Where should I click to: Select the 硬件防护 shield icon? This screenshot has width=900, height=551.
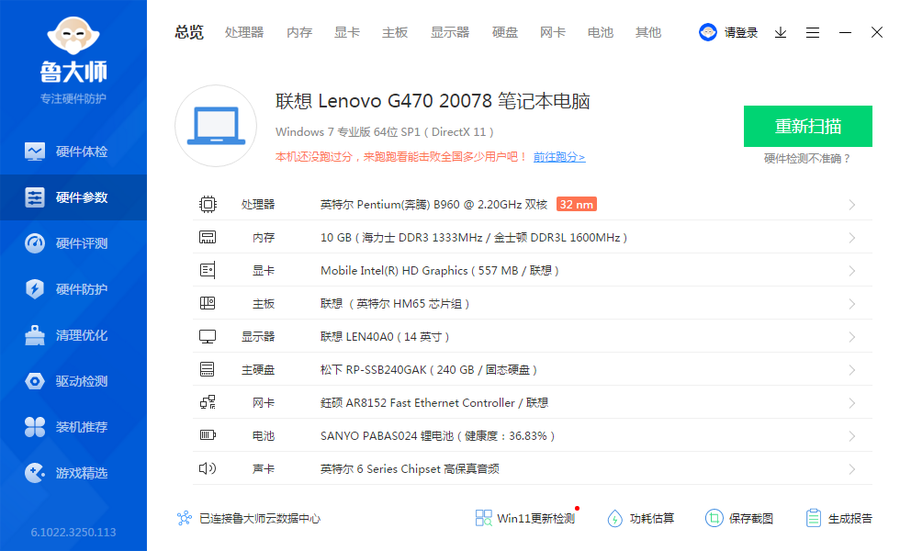click(36, 290)
